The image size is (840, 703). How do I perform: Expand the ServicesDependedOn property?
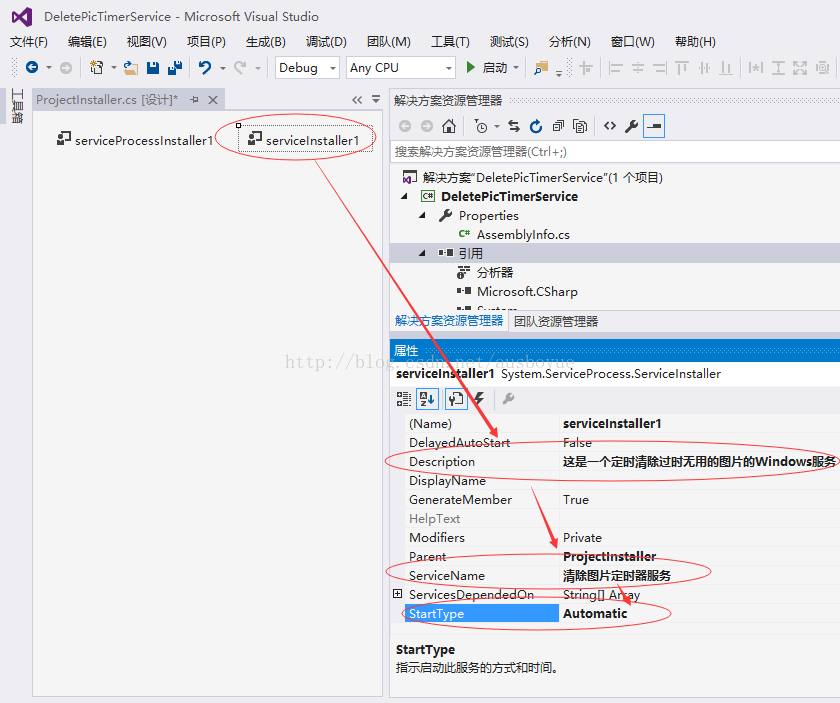pyautogui.click(x=397, y=594)
